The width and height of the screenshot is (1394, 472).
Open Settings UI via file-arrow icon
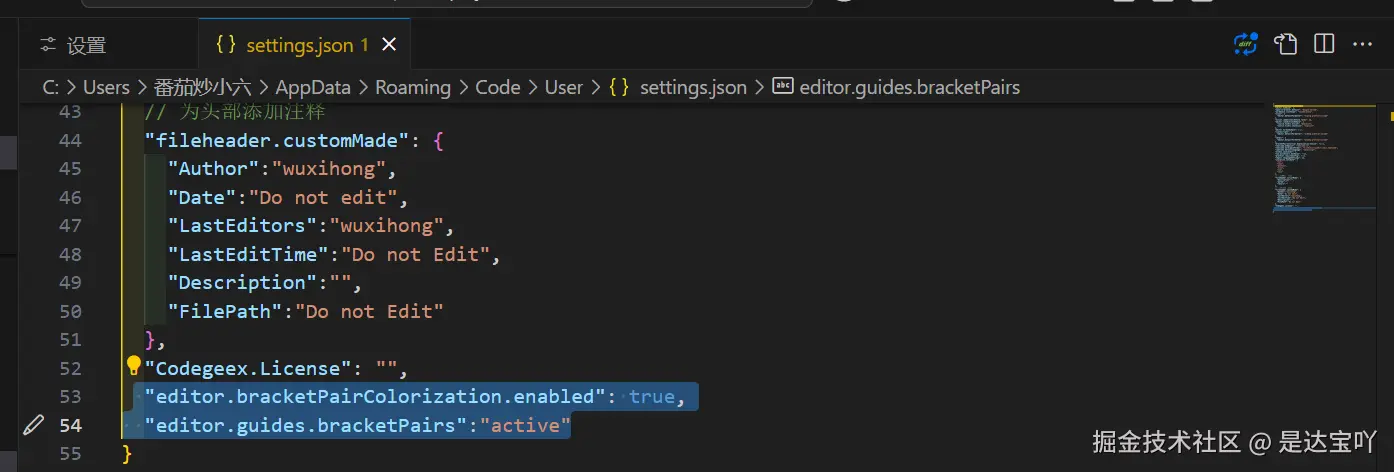(1285, 44)
